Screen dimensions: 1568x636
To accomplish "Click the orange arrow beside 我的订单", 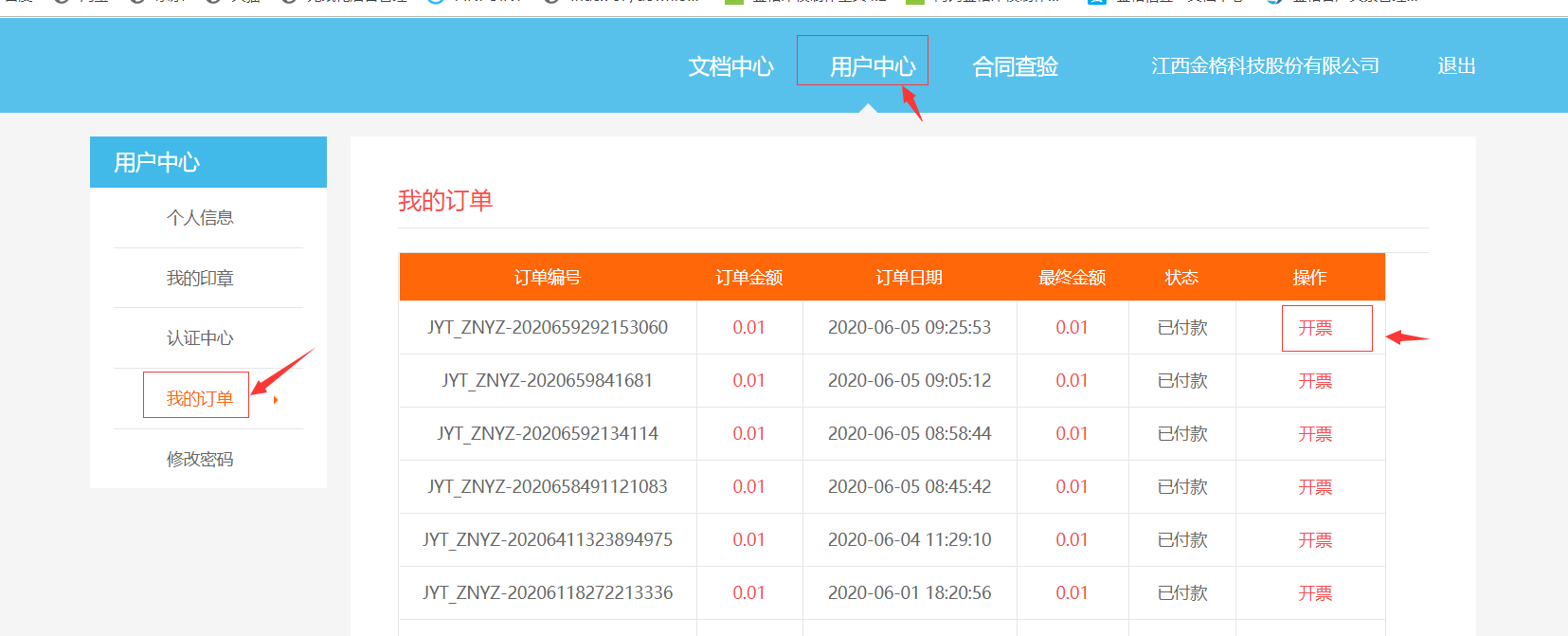I will point(276,400).
